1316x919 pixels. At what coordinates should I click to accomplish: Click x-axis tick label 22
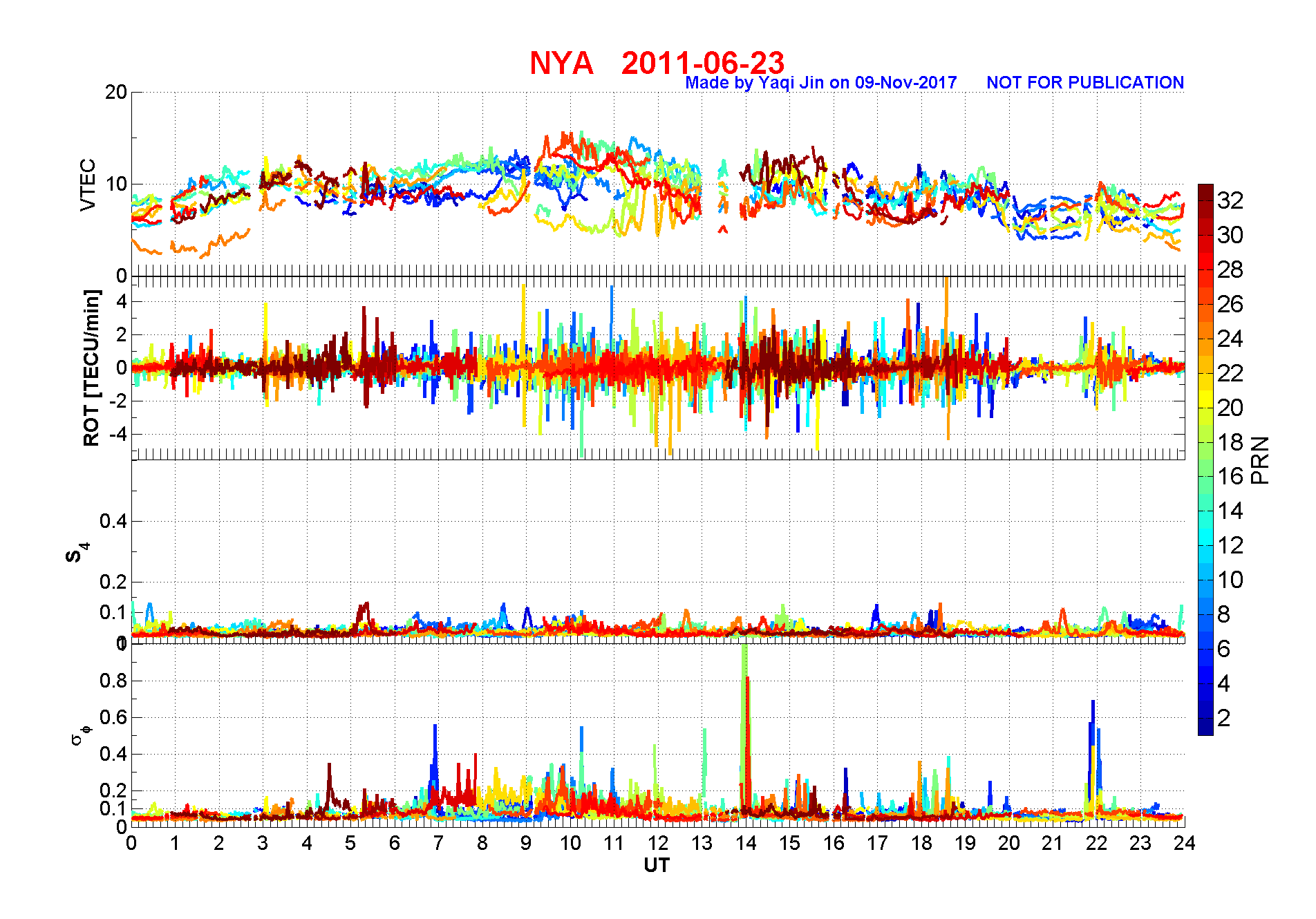[1097, 843]
